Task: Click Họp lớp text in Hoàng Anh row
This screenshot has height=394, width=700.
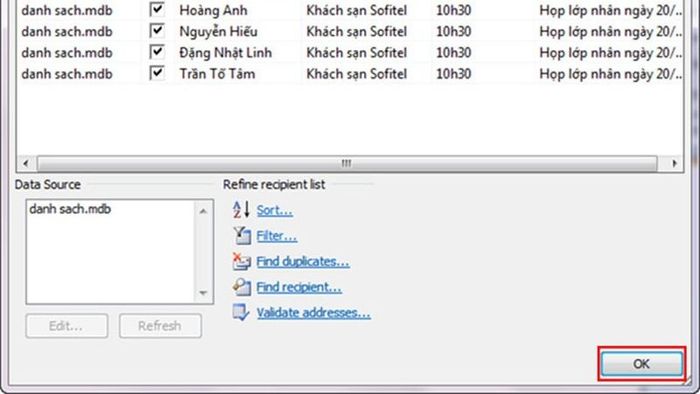Action: 610,10
